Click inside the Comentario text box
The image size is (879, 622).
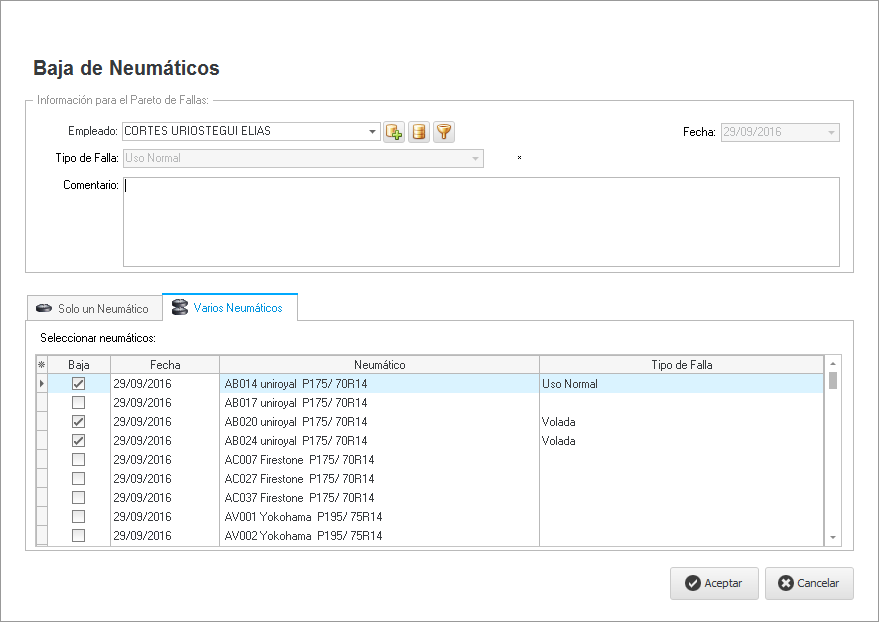480,222
